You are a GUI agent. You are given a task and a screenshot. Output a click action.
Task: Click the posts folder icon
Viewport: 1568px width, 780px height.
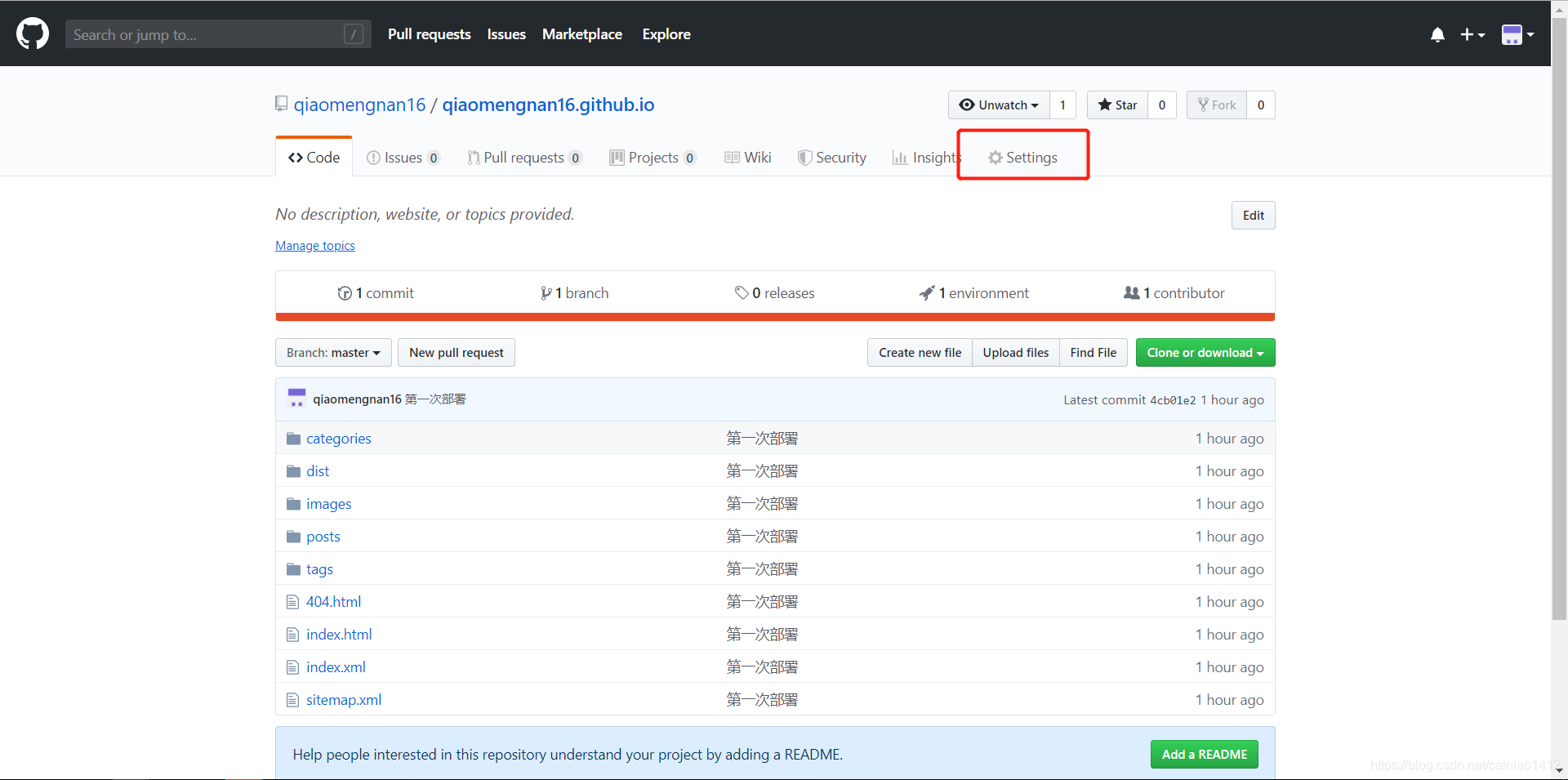(x=294, y=537)
